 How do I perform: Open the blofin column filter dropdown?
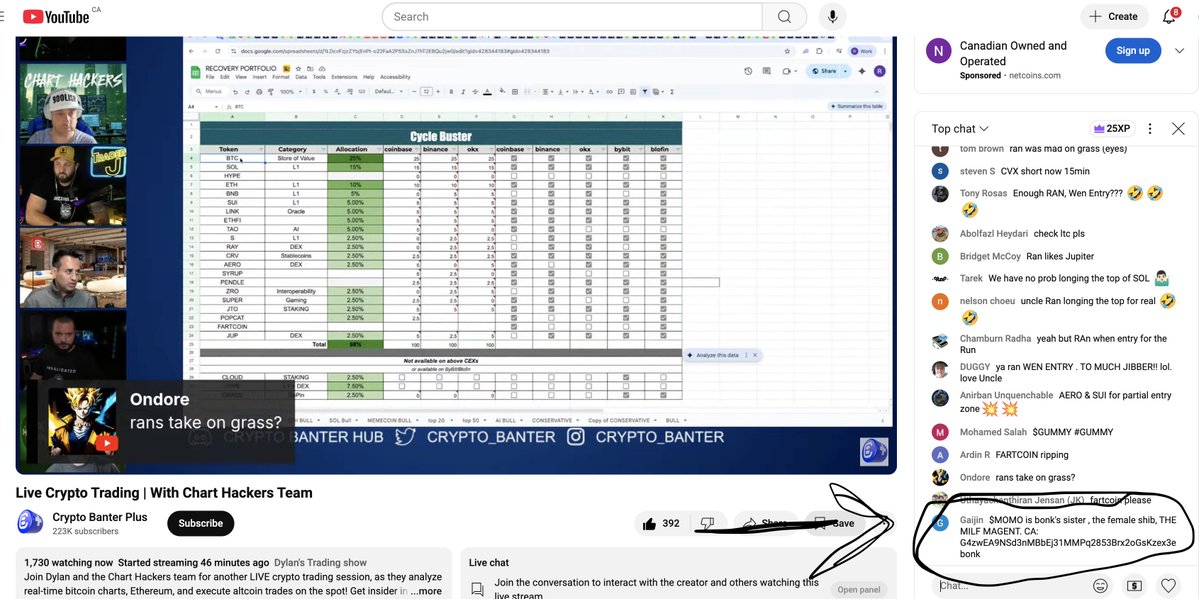676,149
